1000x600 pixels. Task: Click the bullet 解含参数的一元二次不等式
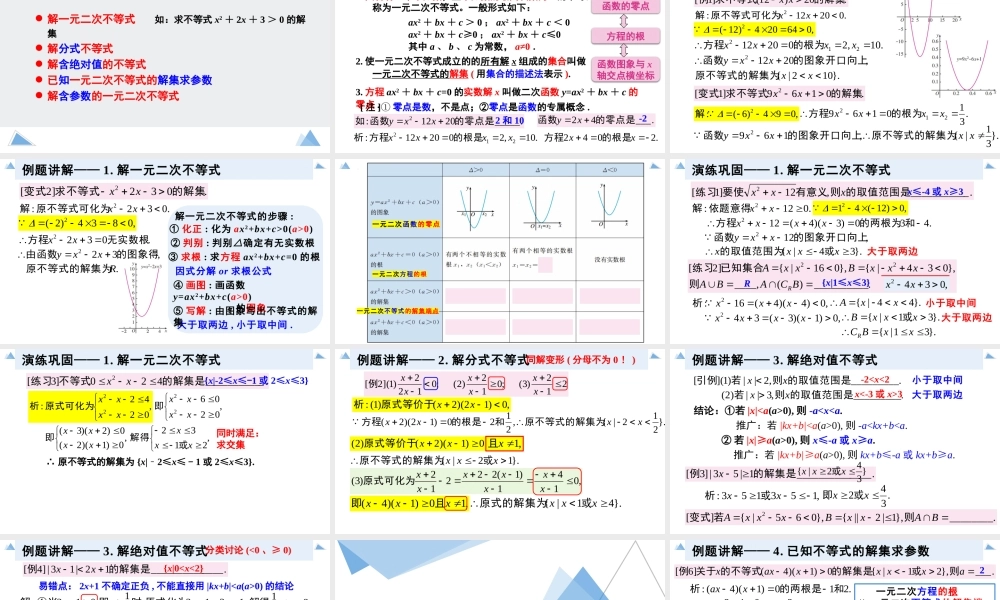(113, 96)
